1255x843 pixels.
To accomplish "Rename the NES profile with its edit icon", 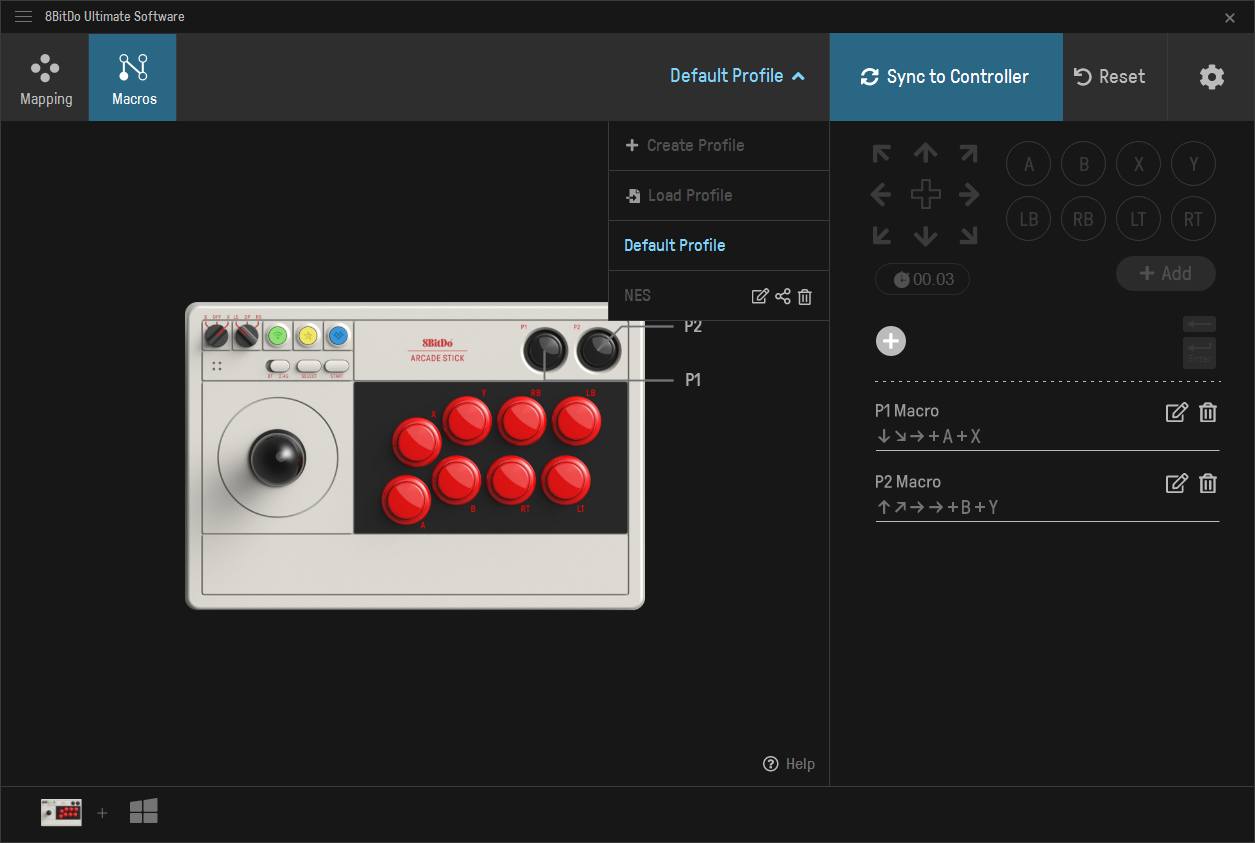I will click(760, 296).
